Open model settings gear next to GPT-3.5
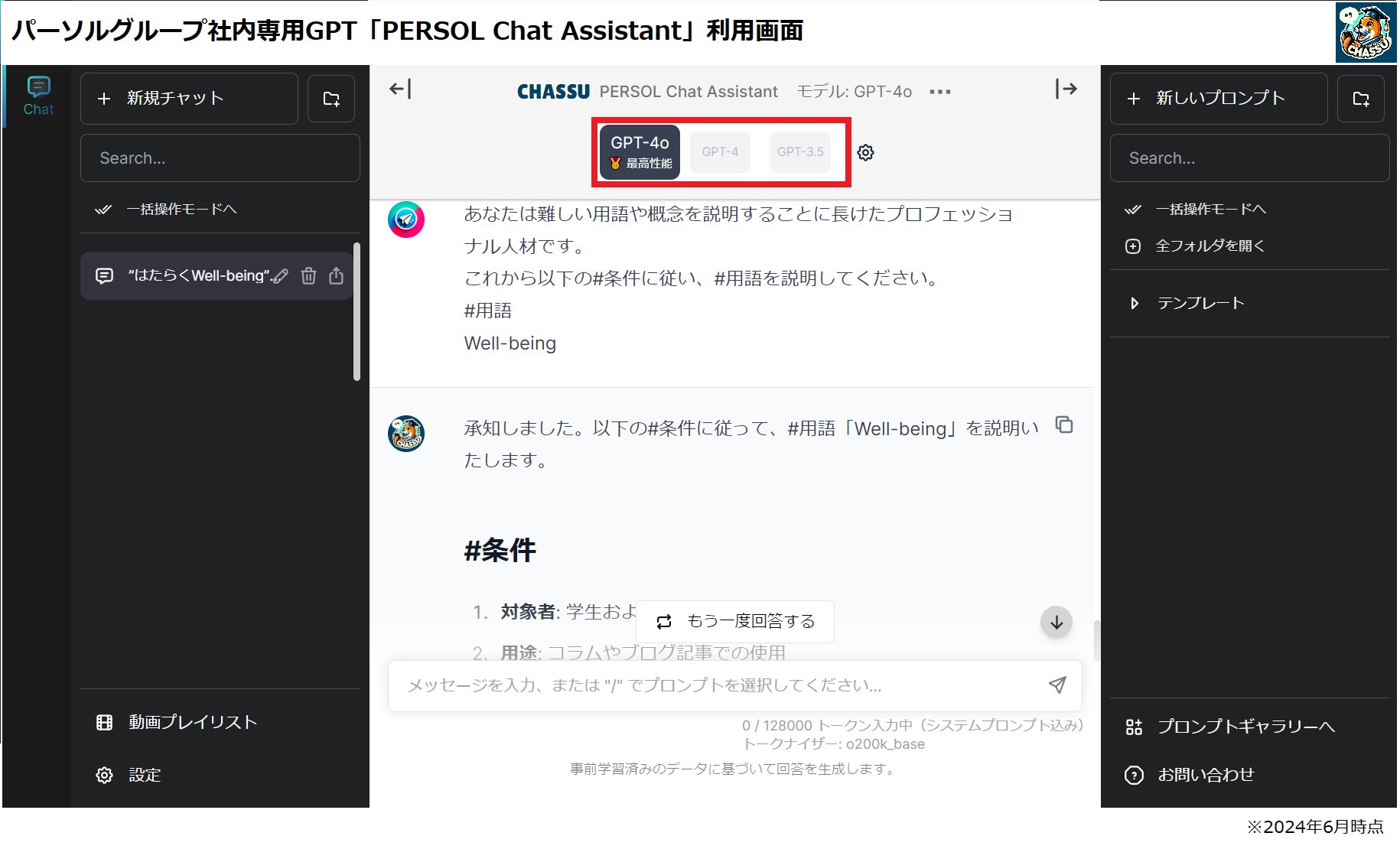1400x849 pixels. click(865, 153)
